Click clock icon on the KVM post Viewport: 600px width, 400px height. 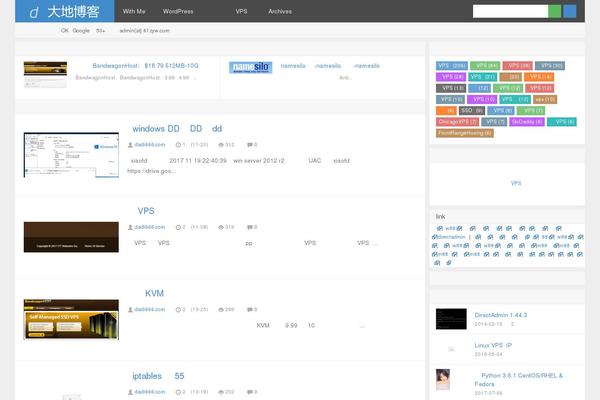point(178,310)
